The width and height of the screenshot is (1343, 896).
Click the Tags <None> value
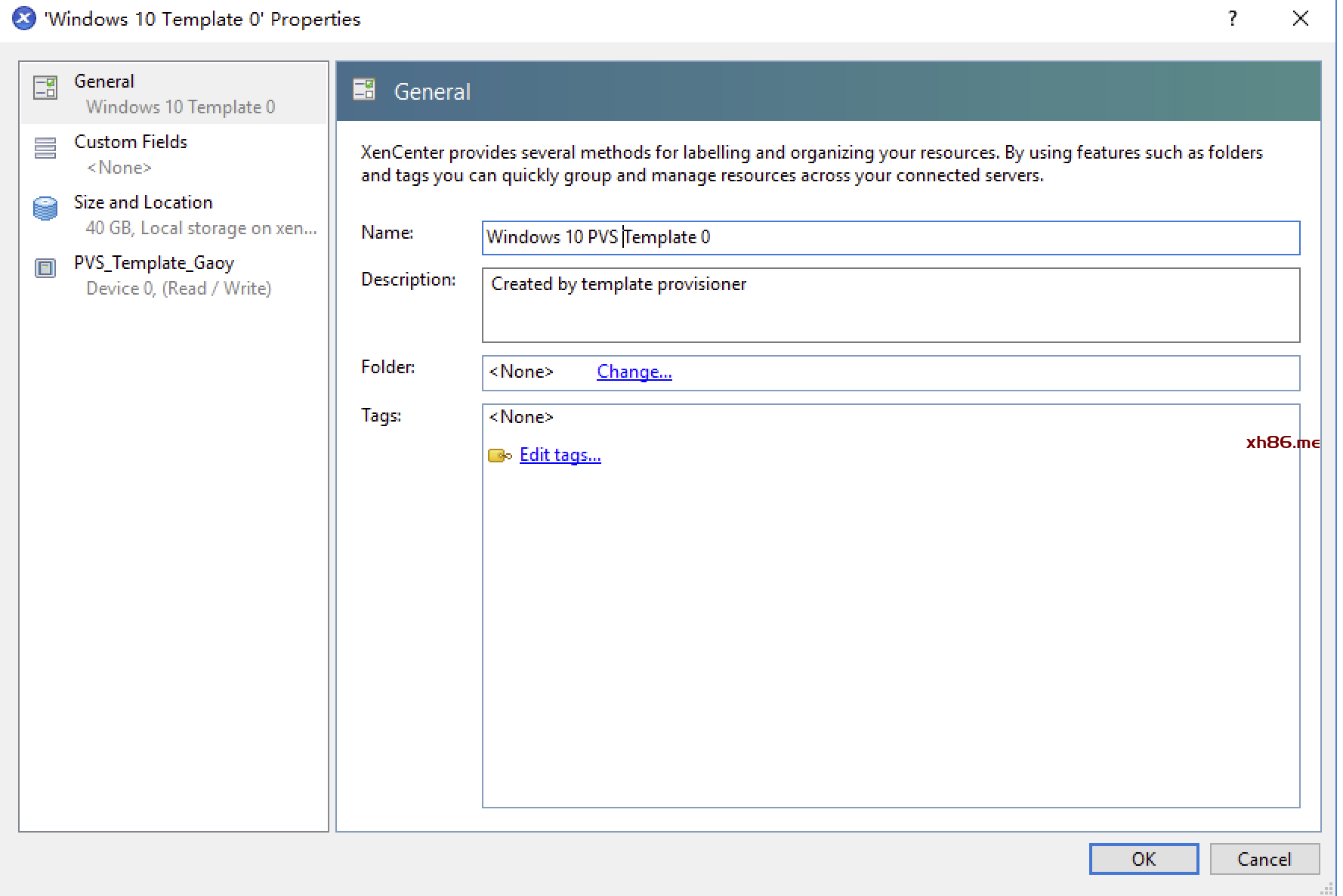click(x=521, y=417)
